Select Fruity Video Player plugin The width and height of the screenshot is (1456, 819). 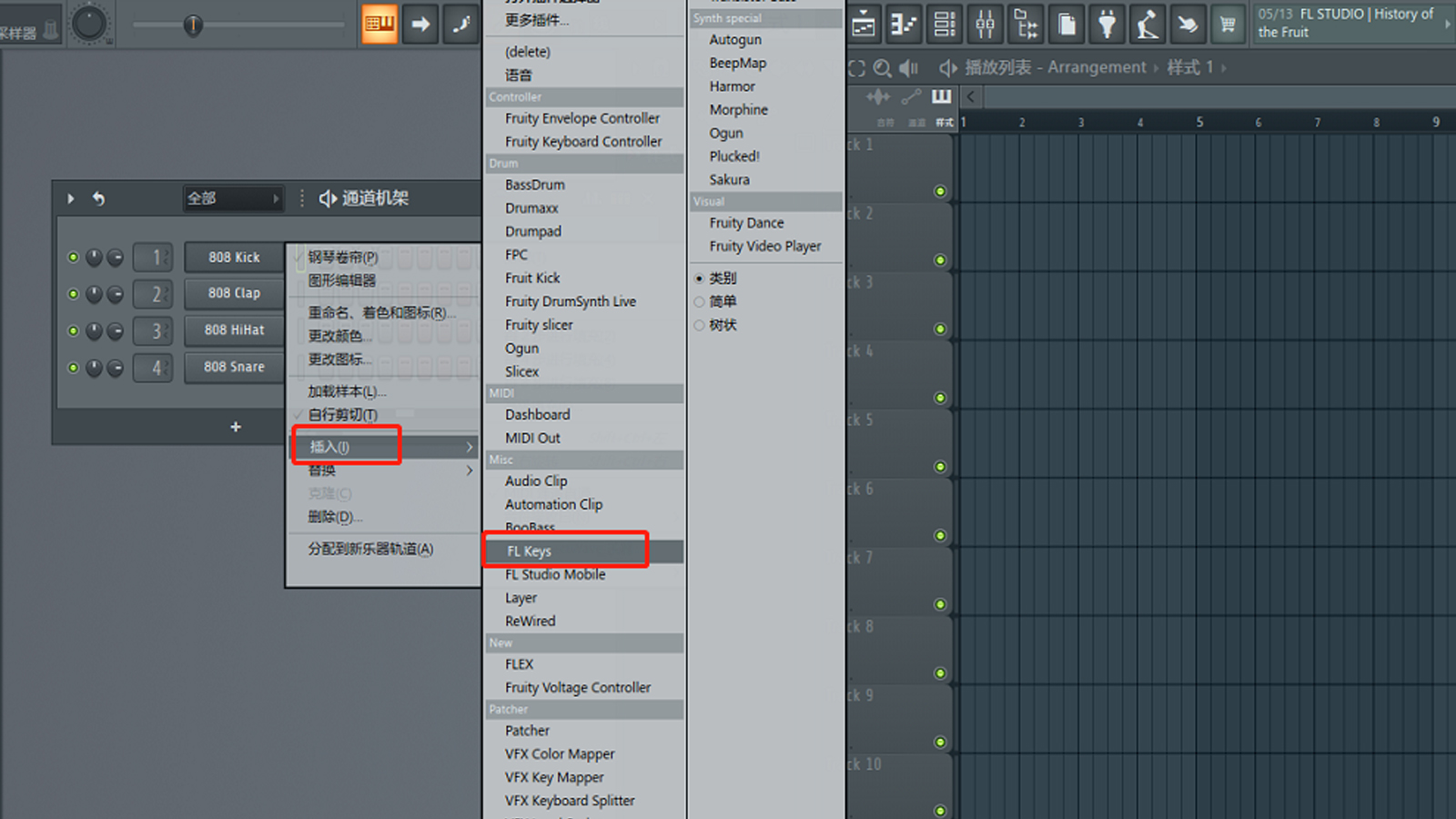pos(764,247)
